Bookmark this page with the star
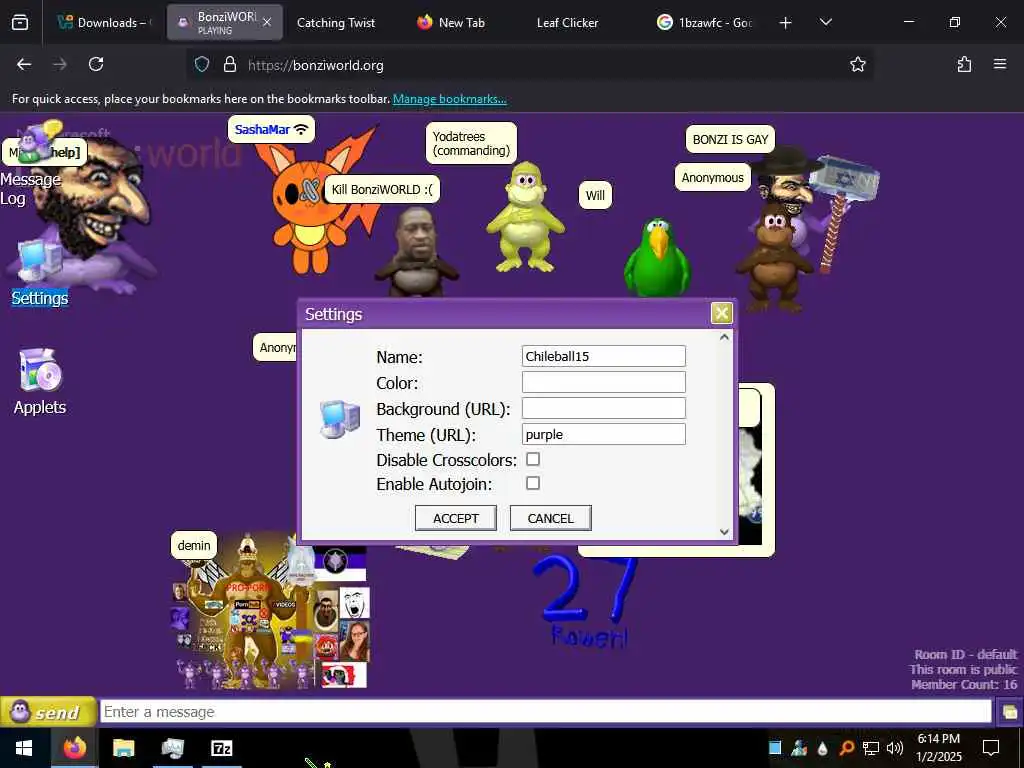This screenshot has height=768, width=1024. pyautogui.click(x=857, y=64)
